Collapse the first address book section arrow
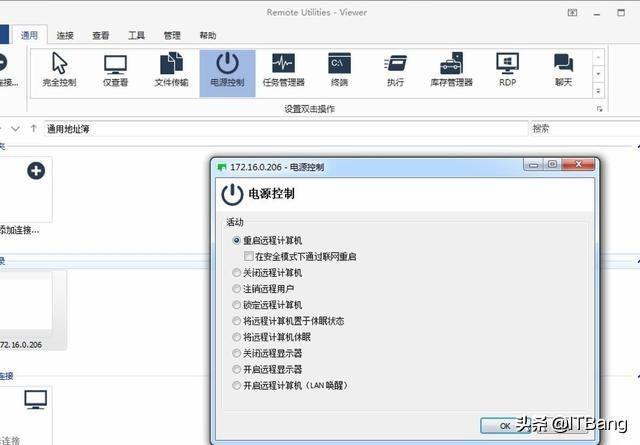 [638, 146]
